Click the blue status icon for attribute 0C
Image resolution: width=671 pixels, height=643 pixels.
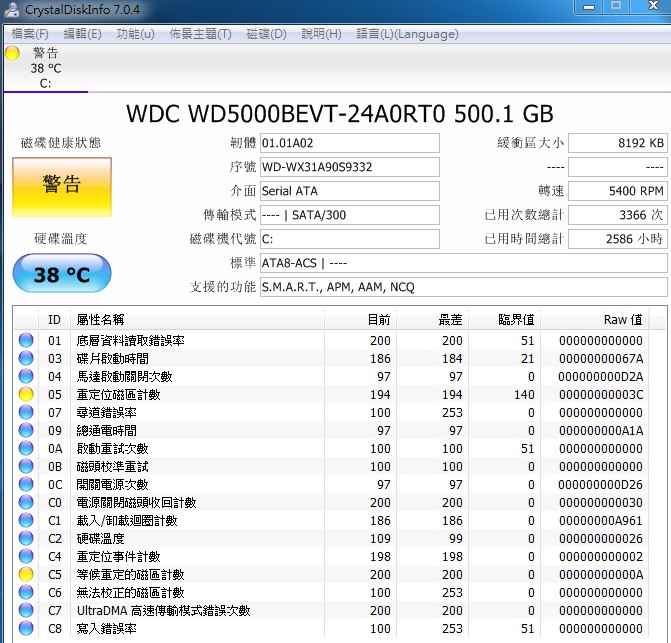[x=26, y=484]
